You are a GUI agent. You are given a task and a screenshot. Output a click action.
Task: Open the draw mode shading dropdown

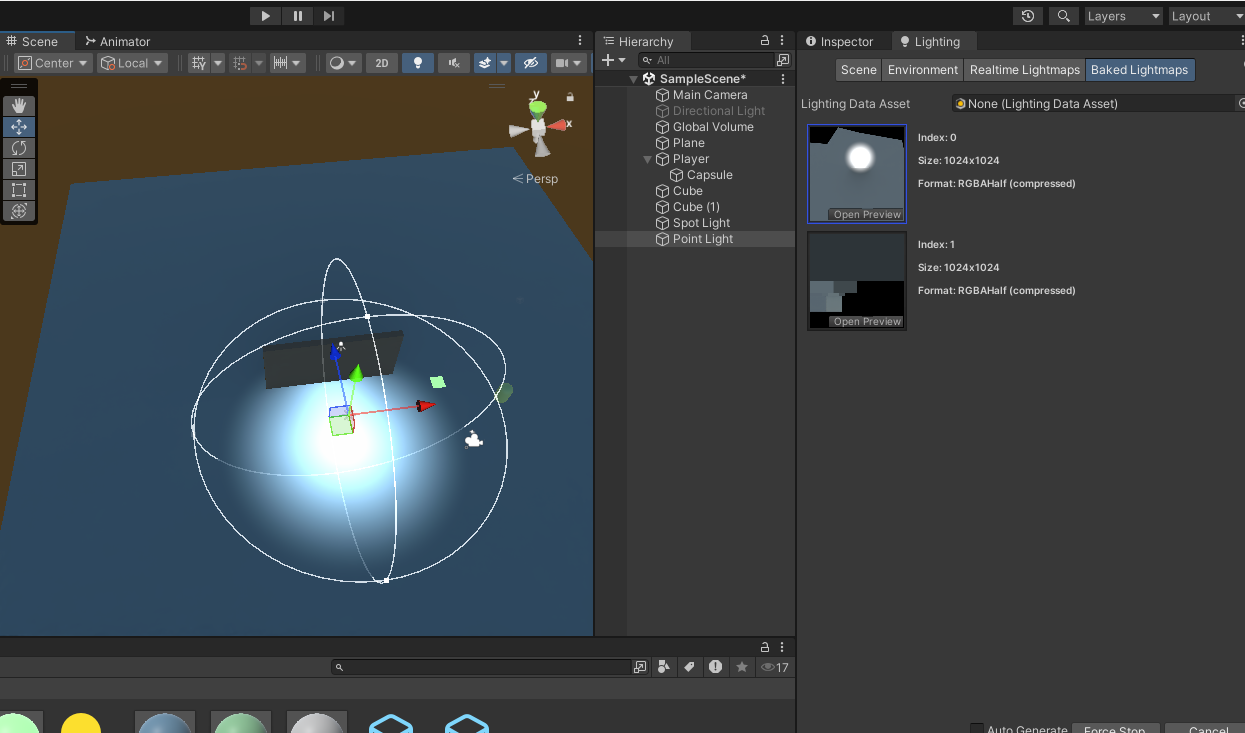click(343, 63)
